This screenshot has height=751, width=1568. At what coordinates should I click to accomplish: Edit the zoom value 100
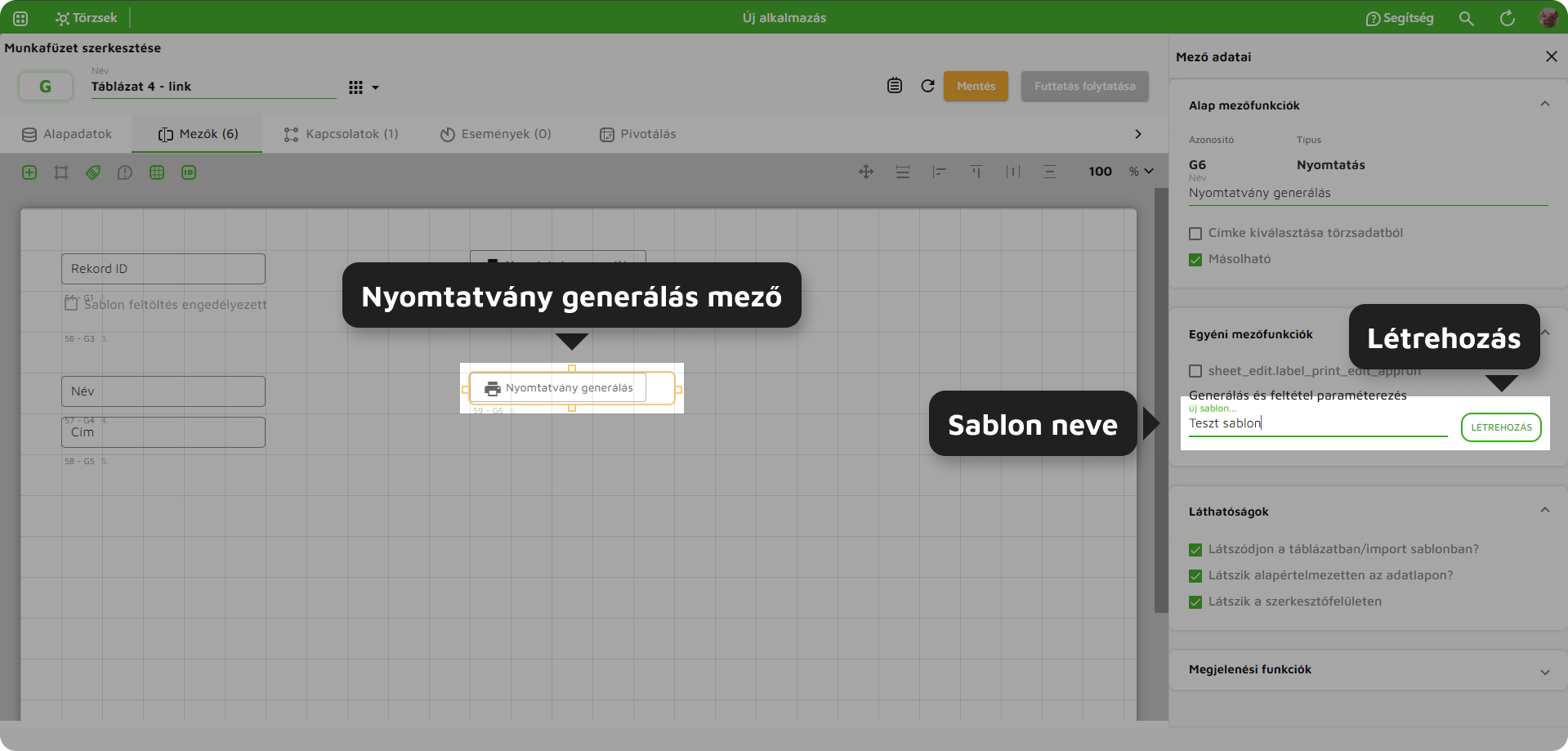coord(1100,172)
